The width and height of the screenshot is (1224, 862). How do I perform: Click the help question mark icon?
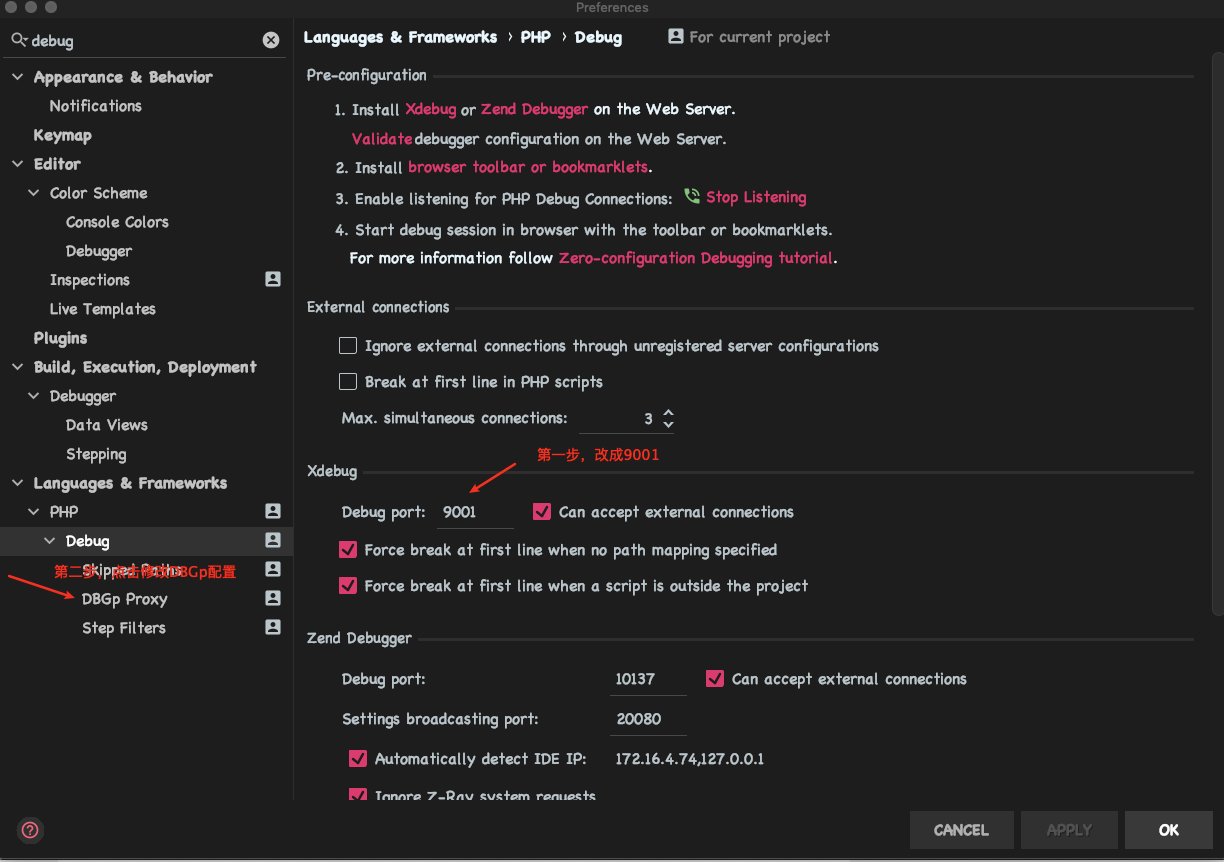[x=30, y=830]
